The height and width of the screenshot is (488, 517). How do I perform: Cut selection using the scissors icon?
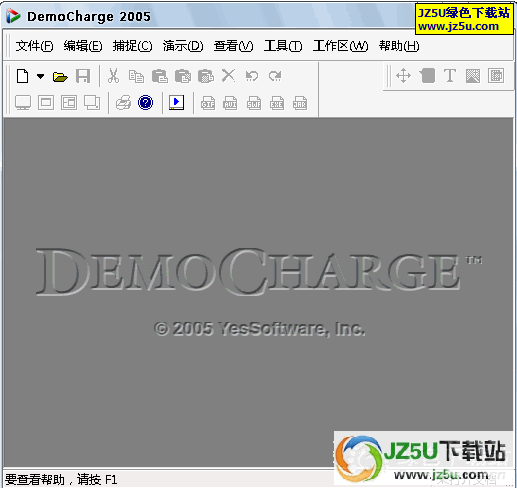113,76
